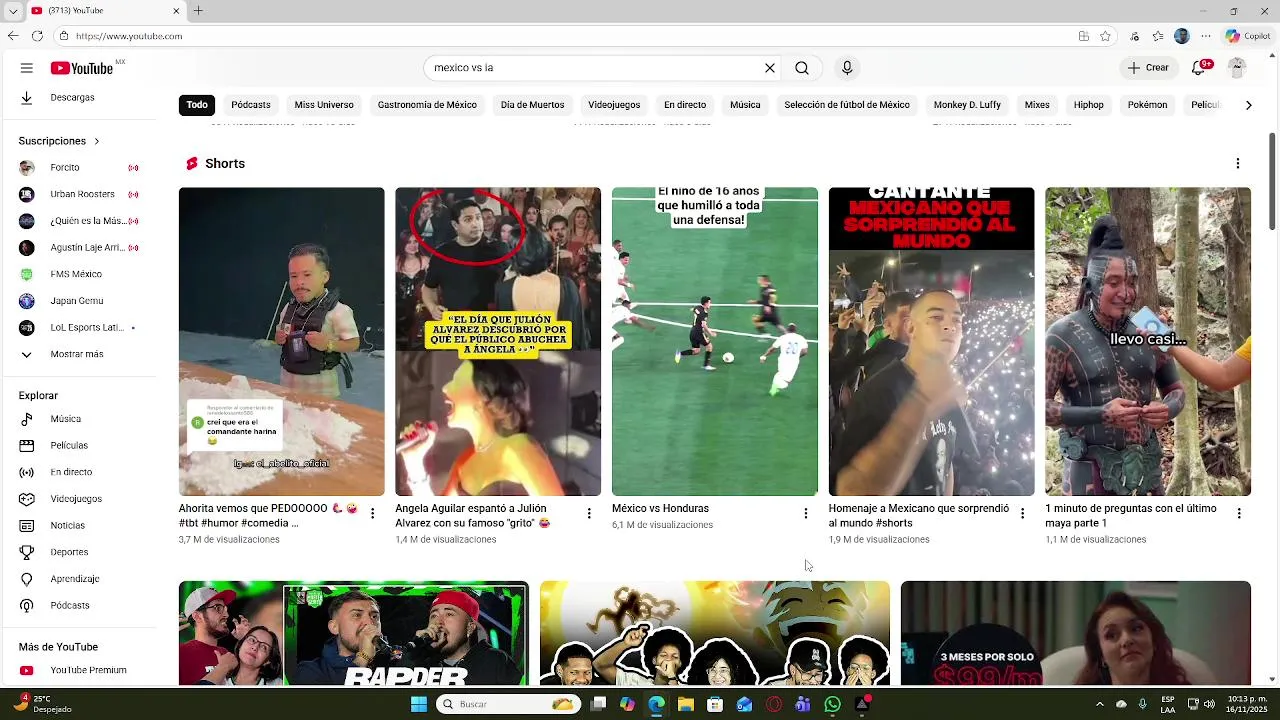This screenshot has height=720, width=1280.
Task: Open more options for último maya short
Action: coord(1239,513)
